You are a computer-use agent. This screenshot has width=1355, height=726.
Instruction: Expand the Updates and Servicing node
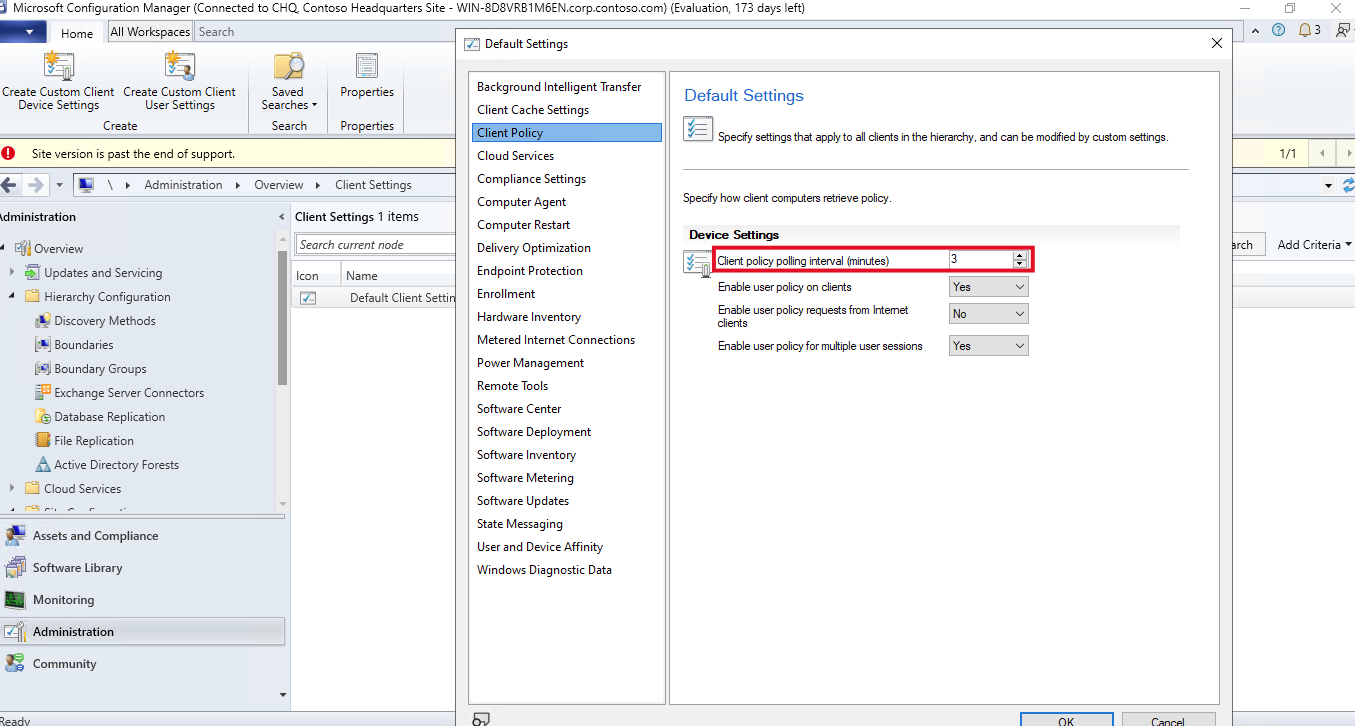tap(13, 273)
